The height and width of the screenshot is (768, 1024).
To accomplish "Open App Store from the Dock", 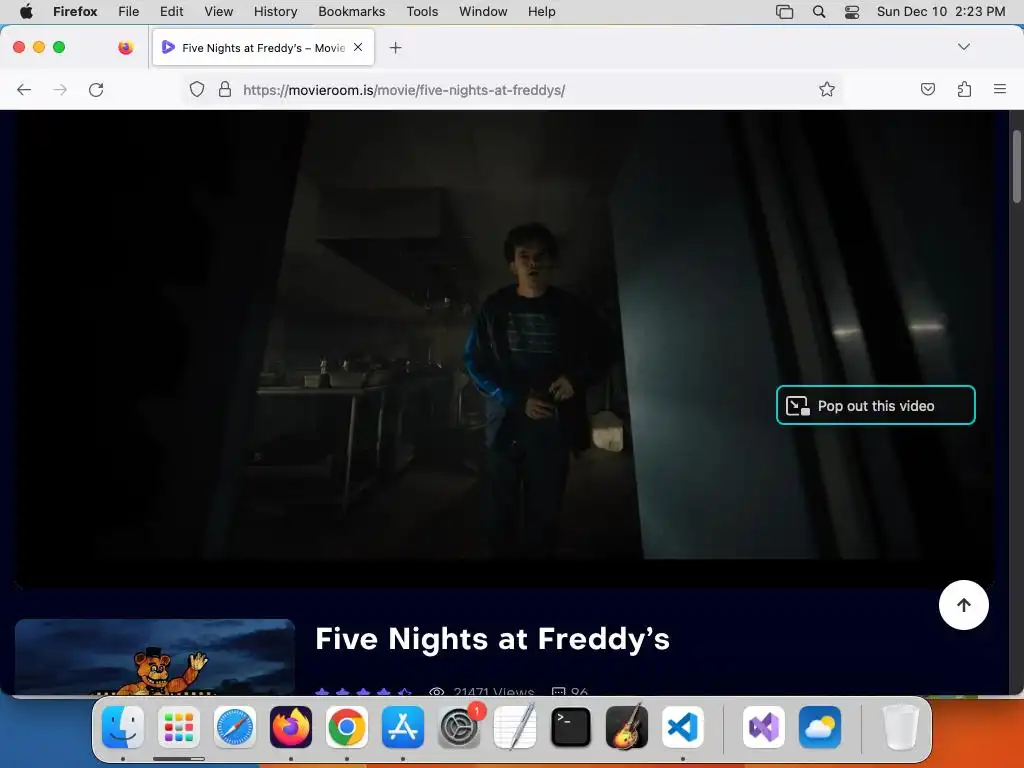I will tap(403, 727).
